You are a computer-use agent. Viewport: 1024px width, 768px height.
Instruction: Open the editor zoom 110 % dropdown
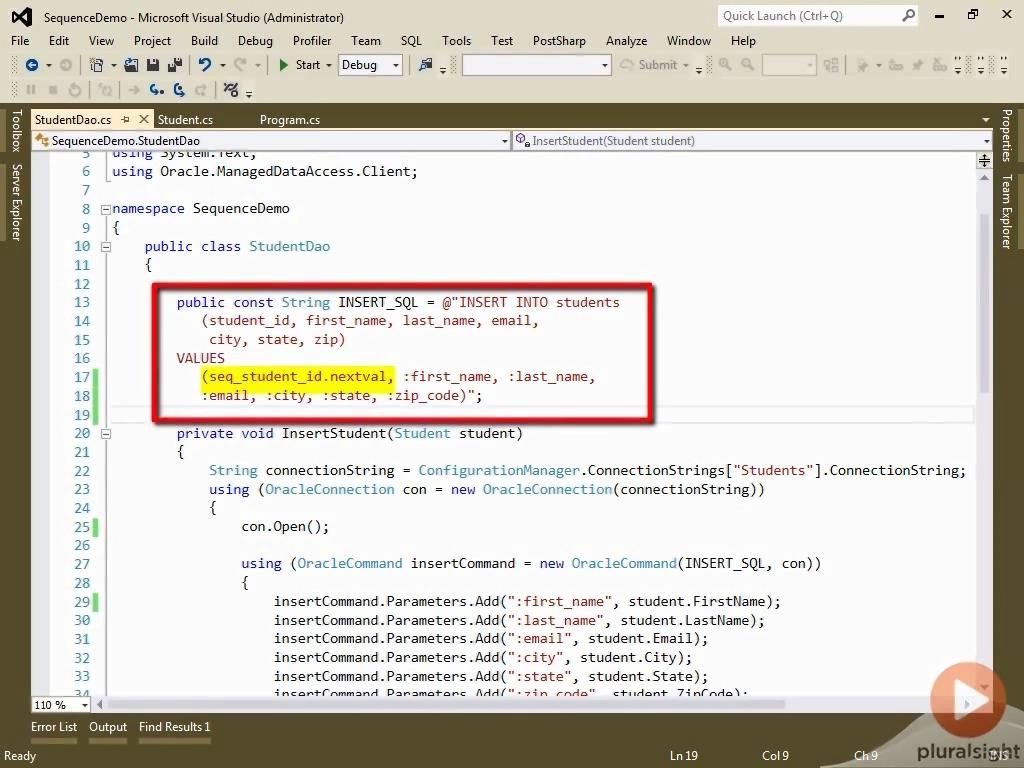(x=85, y=705)
